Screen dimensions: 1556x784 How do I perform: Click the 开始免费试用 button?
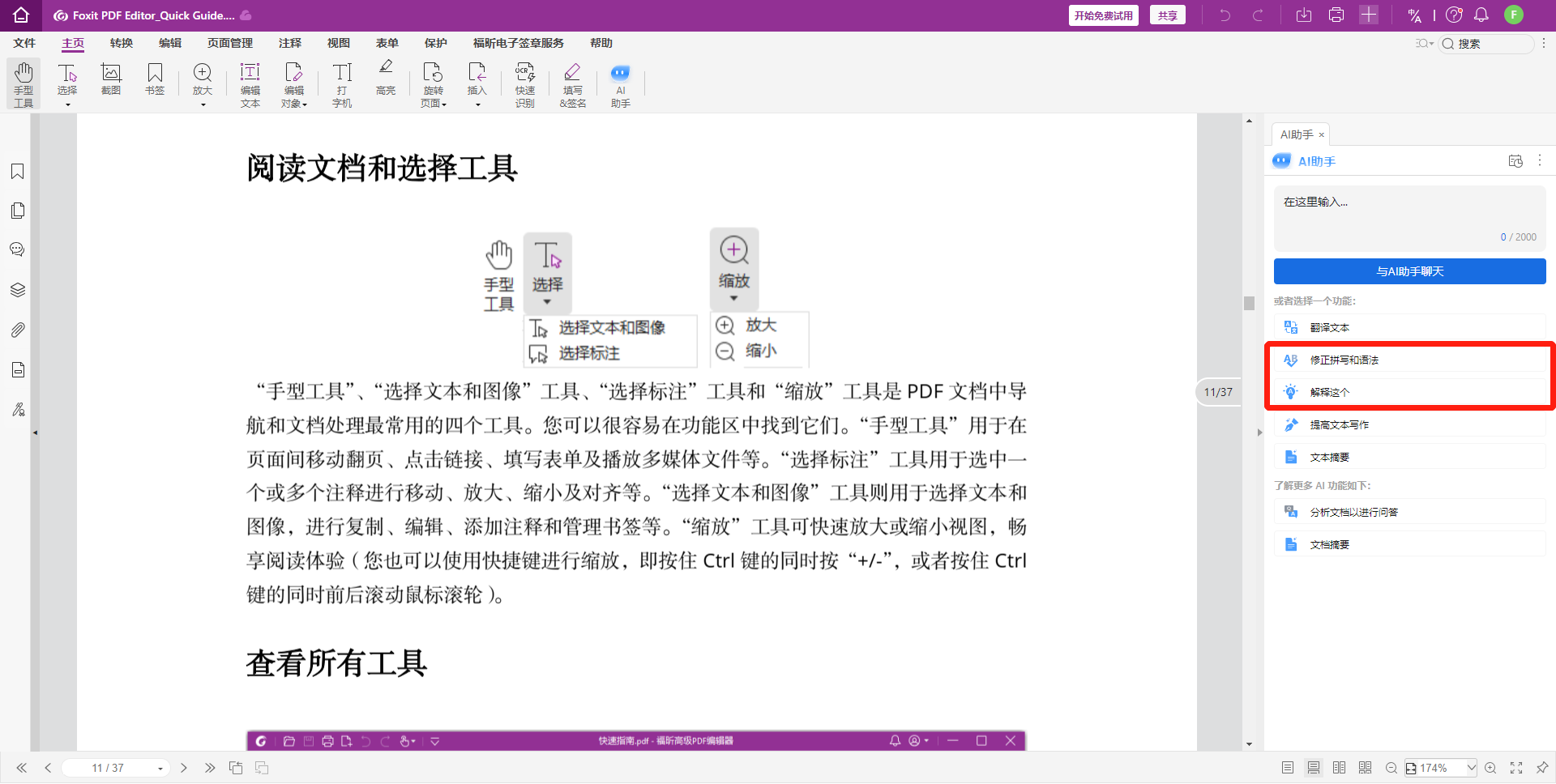tap(1103, 15)
